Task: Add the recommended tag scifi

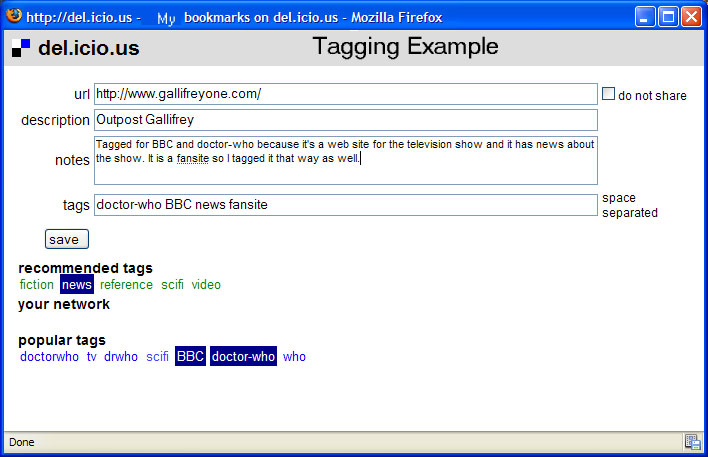Action: tap(172, 284)
